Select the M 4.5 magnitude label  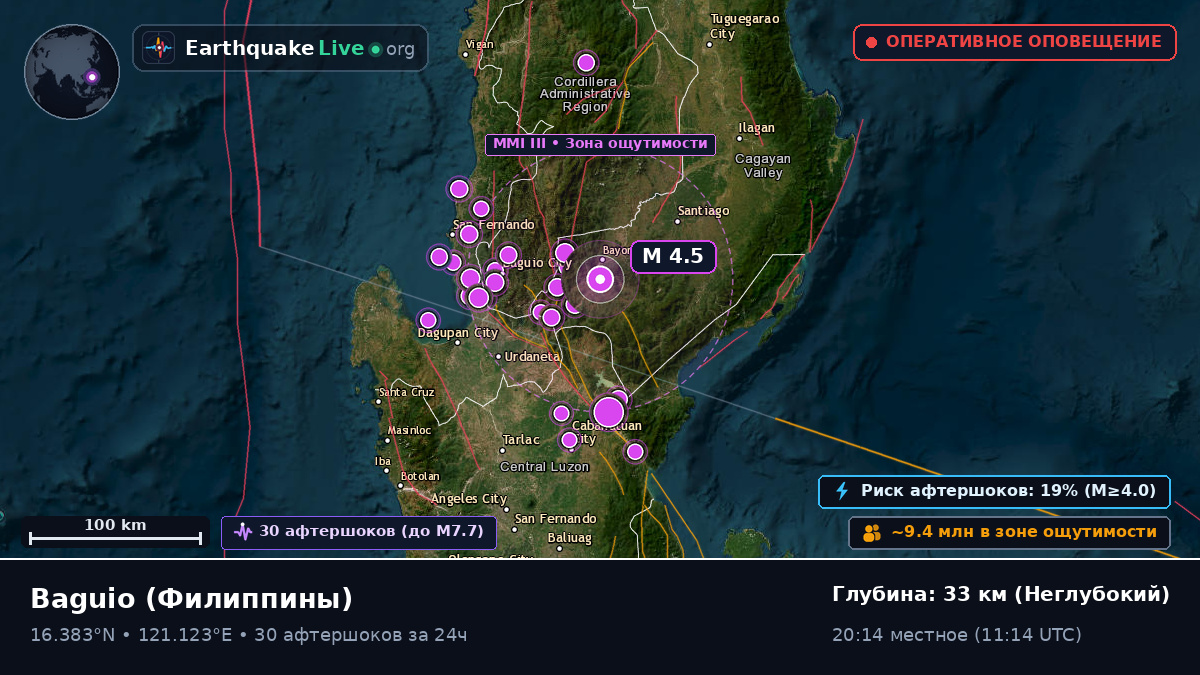click(x=673, y=256)
